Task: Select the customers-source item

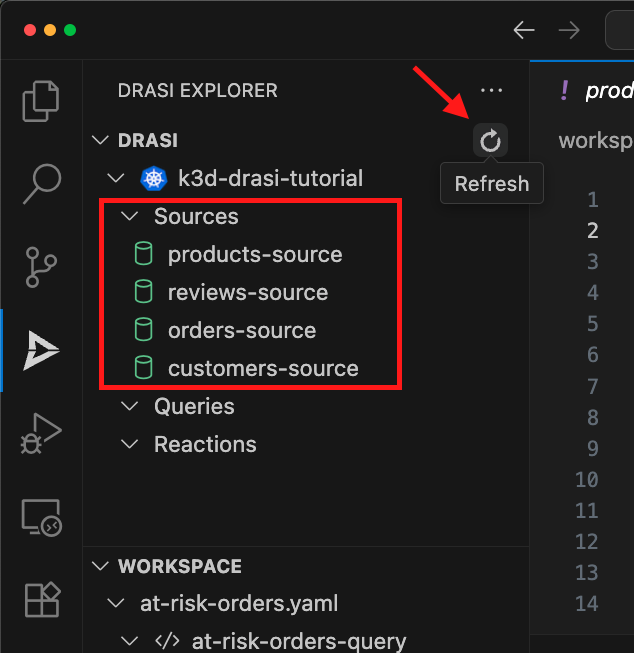Action: (x=262, y=369)
